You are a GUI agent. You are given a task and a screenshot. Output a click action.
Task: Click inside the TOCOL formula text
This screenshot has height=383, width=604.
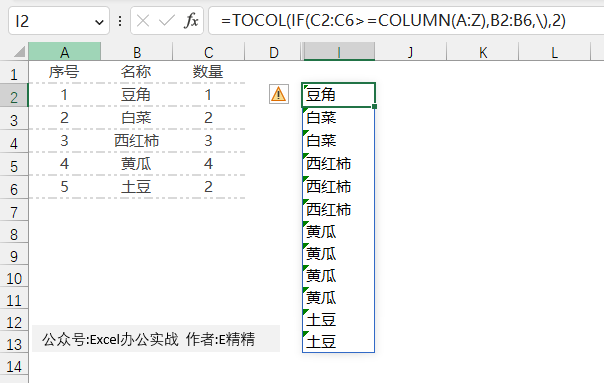tap(393, 20)
